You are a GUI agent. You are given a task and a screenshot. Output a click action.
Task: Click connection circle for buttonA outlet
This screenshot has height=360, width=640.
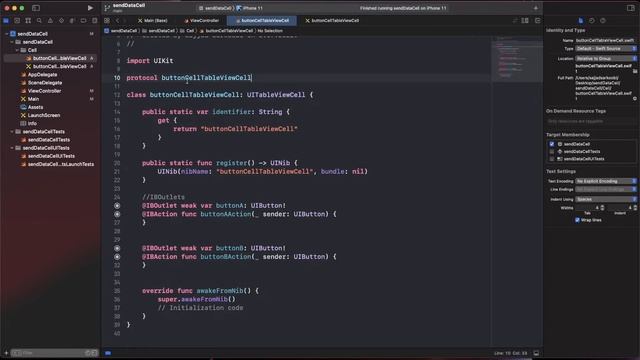tap(117, 206)
